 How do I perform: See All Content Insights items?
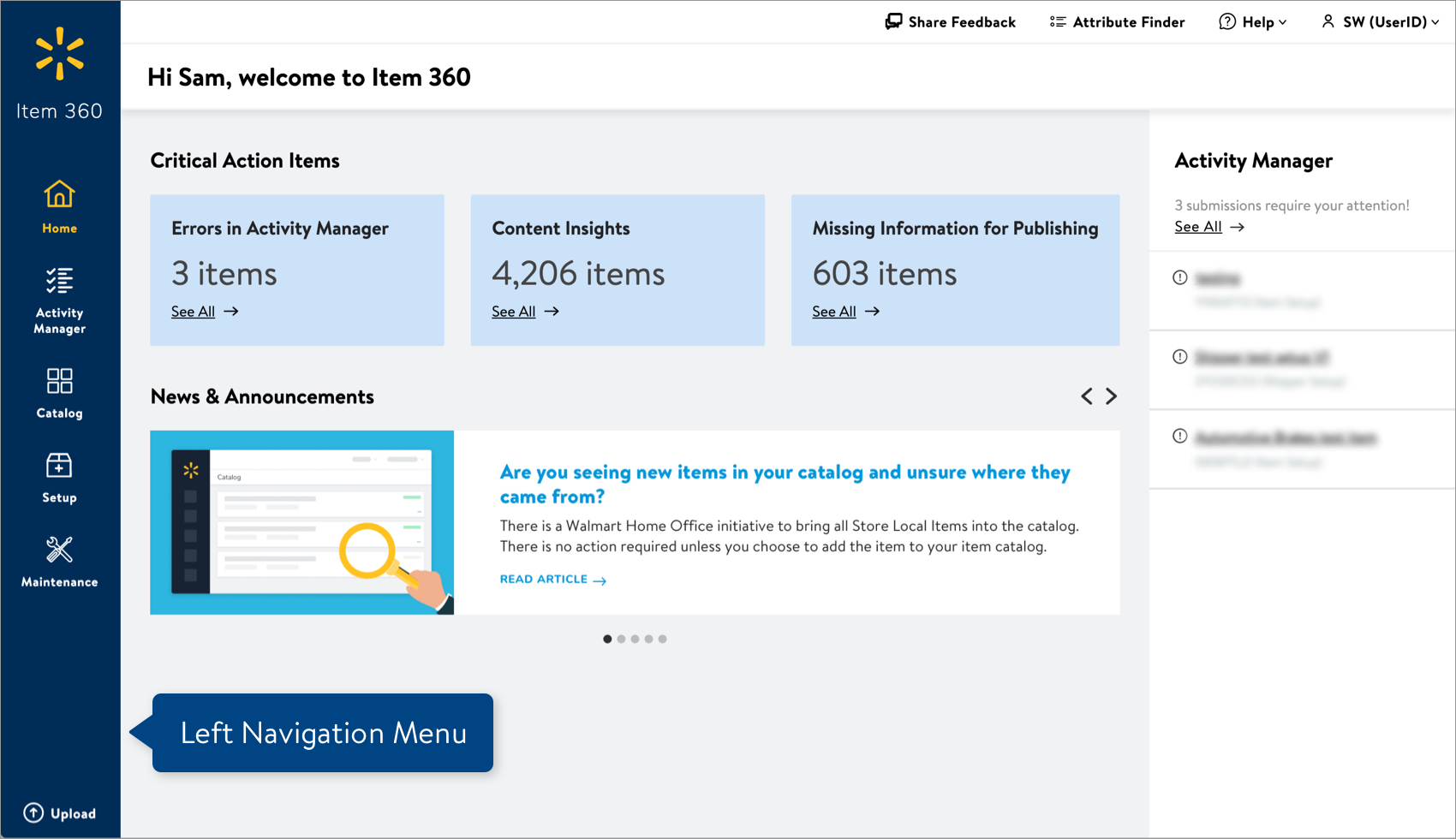coord(513,312)
